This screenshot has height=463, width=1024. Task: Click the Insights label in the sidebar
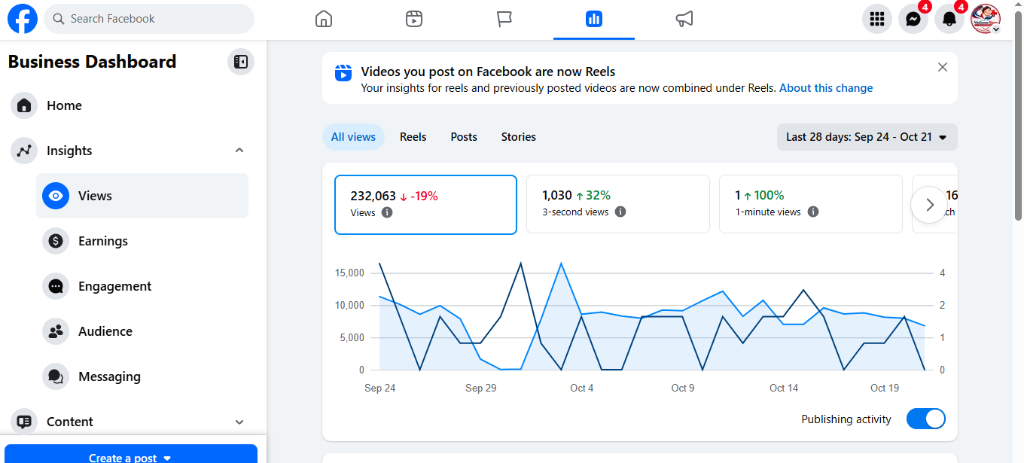pyautogui.click(x=69, y=151)
